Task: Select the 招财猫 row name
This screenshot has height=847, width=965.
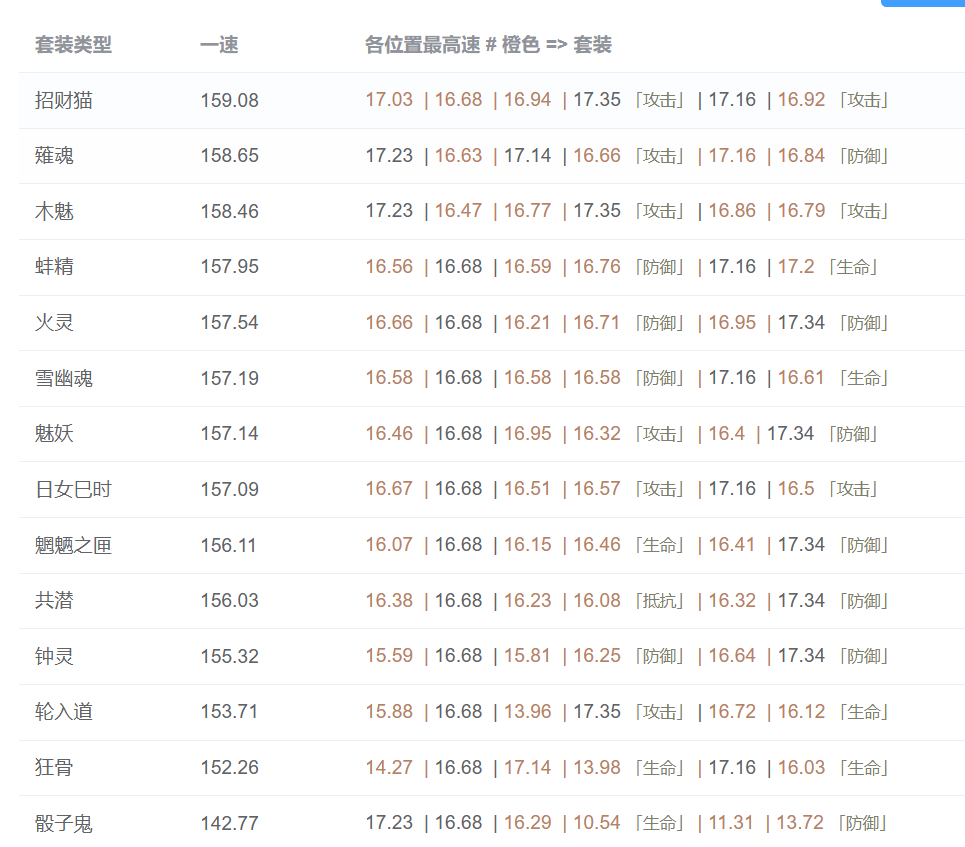Action: tap(63, 100)
